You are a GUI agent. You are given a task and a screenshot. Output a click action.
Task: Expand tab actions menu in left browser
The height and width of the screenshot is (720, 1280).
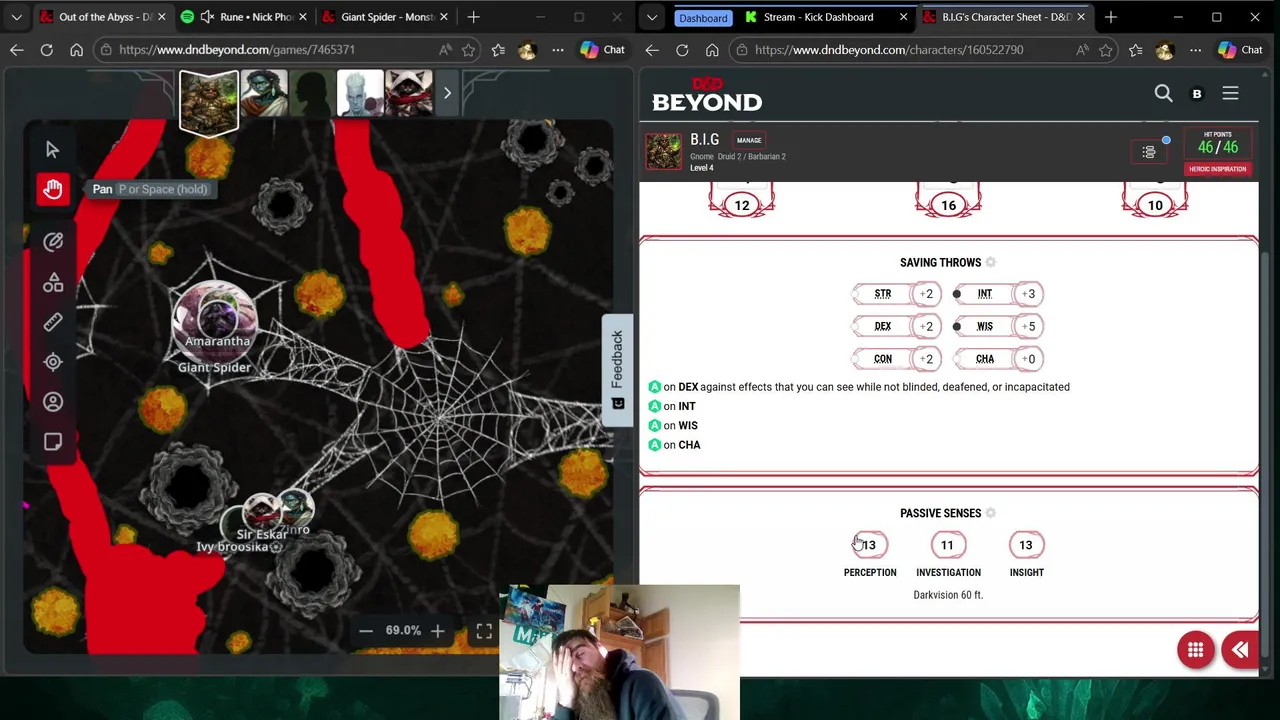16,17
